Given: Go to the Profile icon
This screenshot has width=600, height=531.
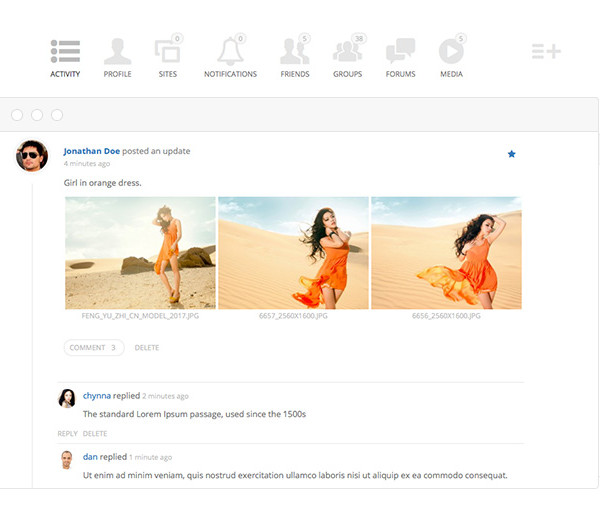Looking at the screenshot, I should tap(117, 51).
